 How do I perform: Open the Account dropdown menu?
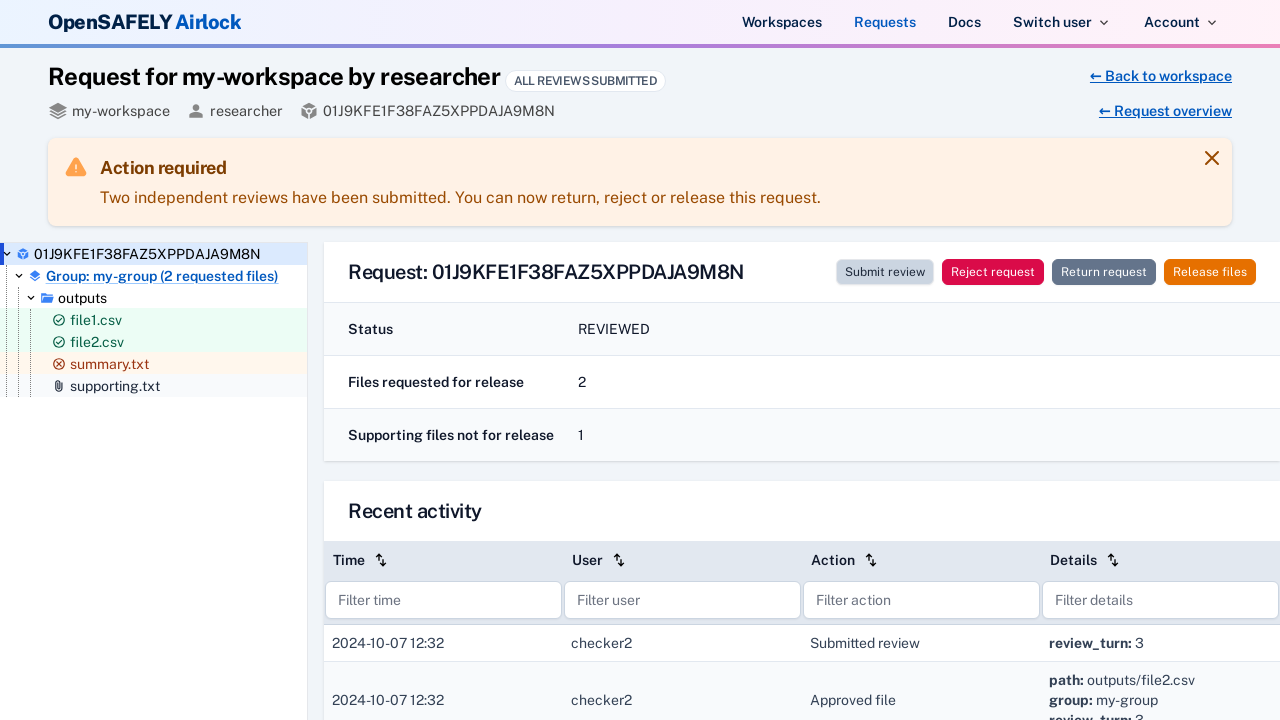(1180, 22)
